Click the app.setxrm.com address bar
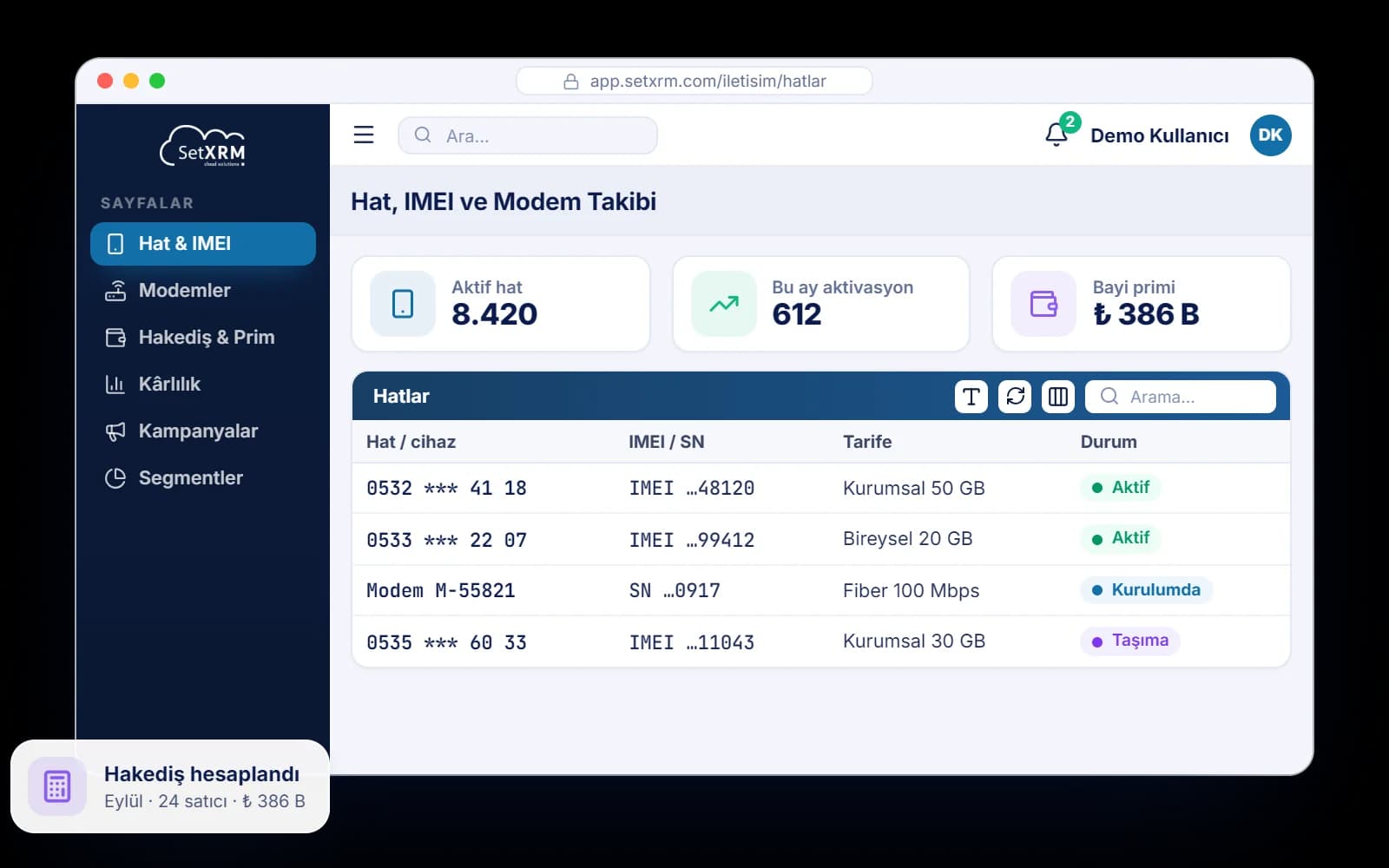 point(694,81)
